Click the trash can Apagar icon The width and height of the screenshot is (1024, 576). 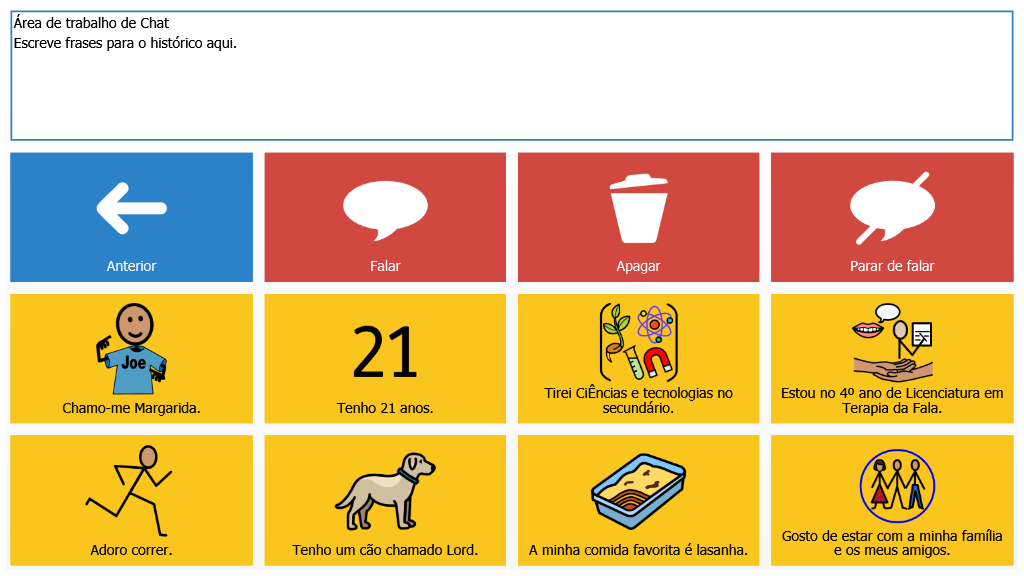click(638, 209)
